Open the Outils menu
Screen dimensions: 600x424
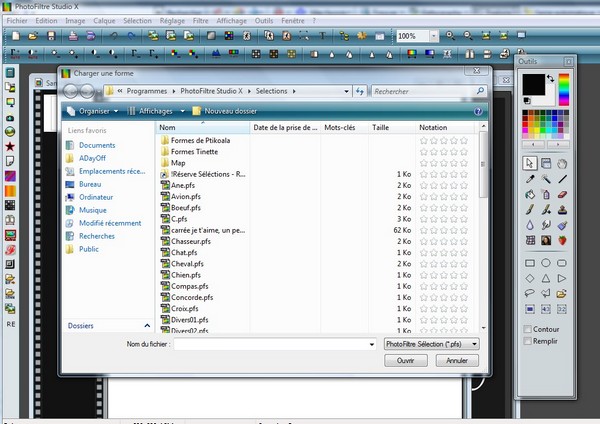click(264, 21)
